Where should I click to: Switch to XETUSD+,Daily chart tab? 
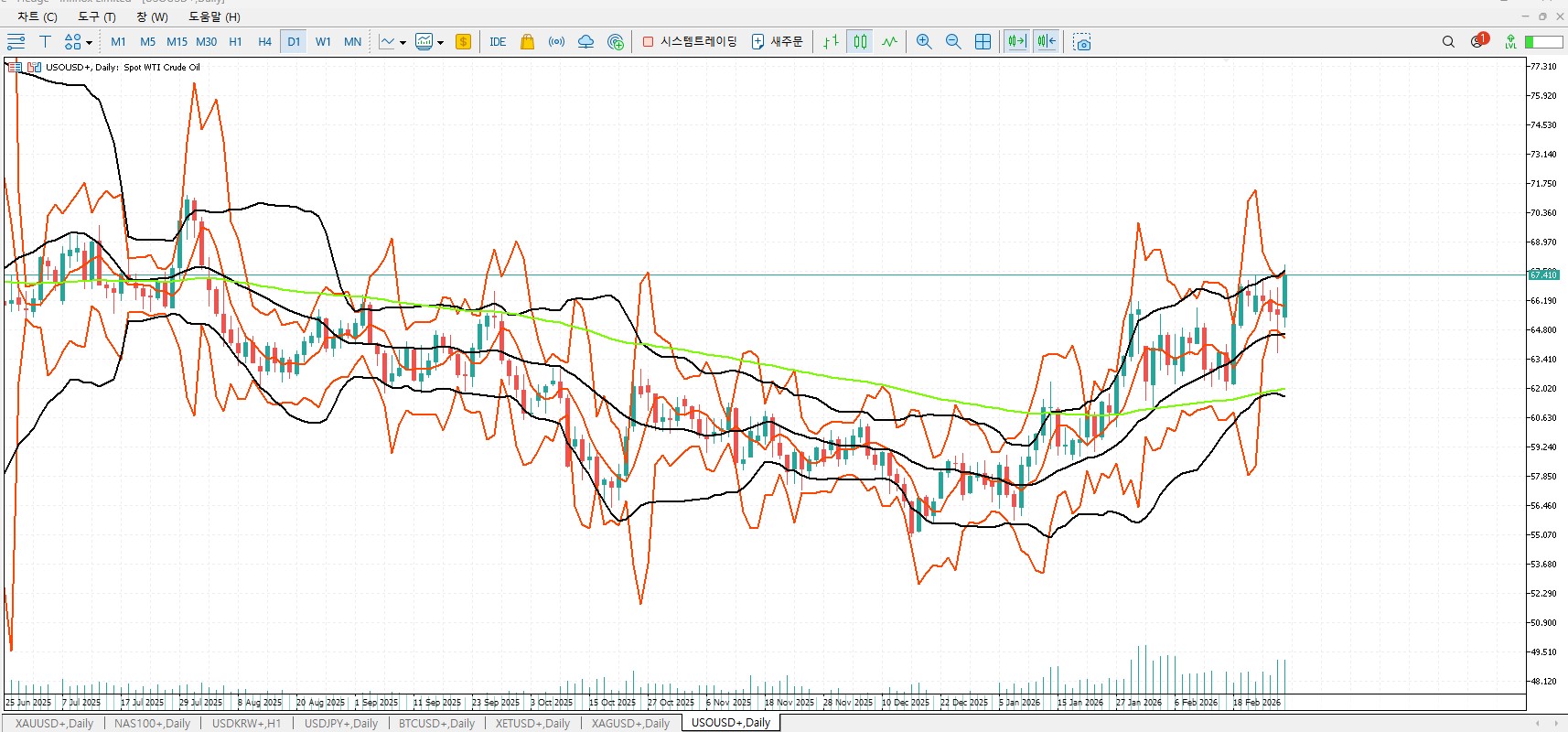click(532, 723)
